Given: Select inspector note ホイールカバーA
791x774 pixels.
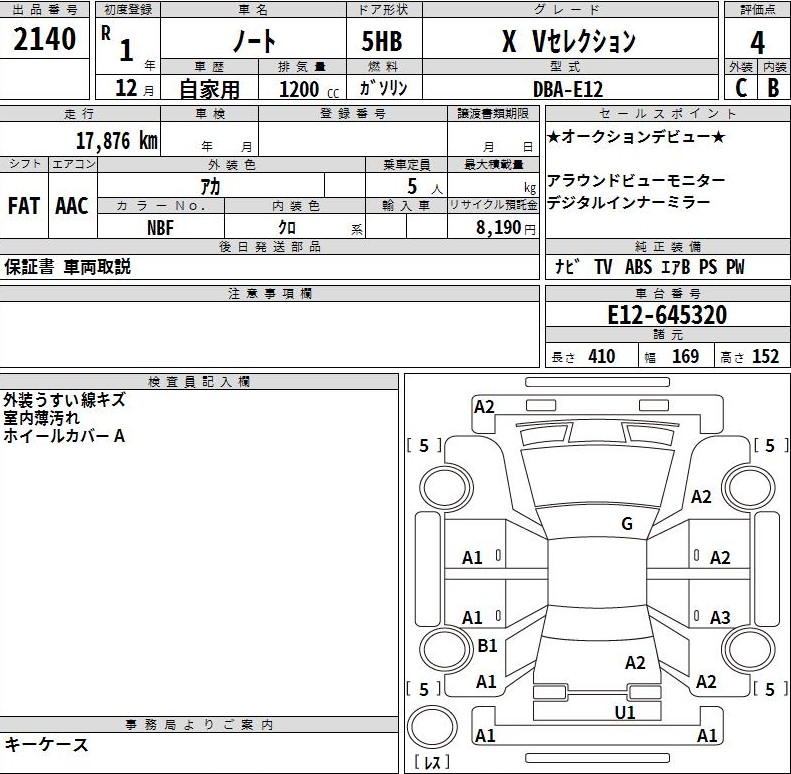Looking at the screenshot, I should (64, 435).
